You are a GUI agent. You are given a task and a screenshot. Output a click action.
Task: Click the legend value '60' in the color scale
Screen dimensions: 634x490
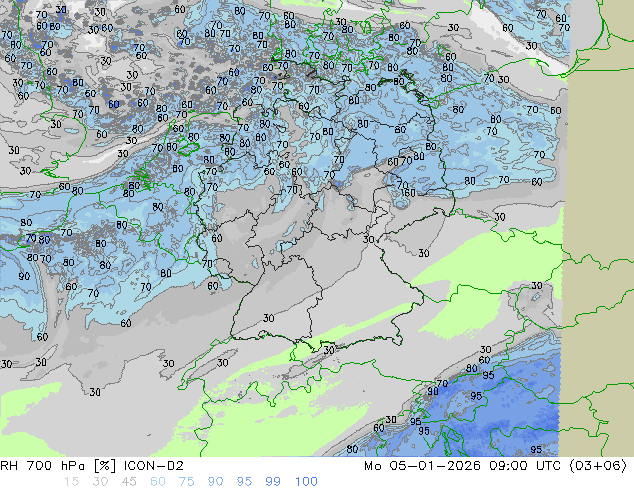(x=158, y=482)
